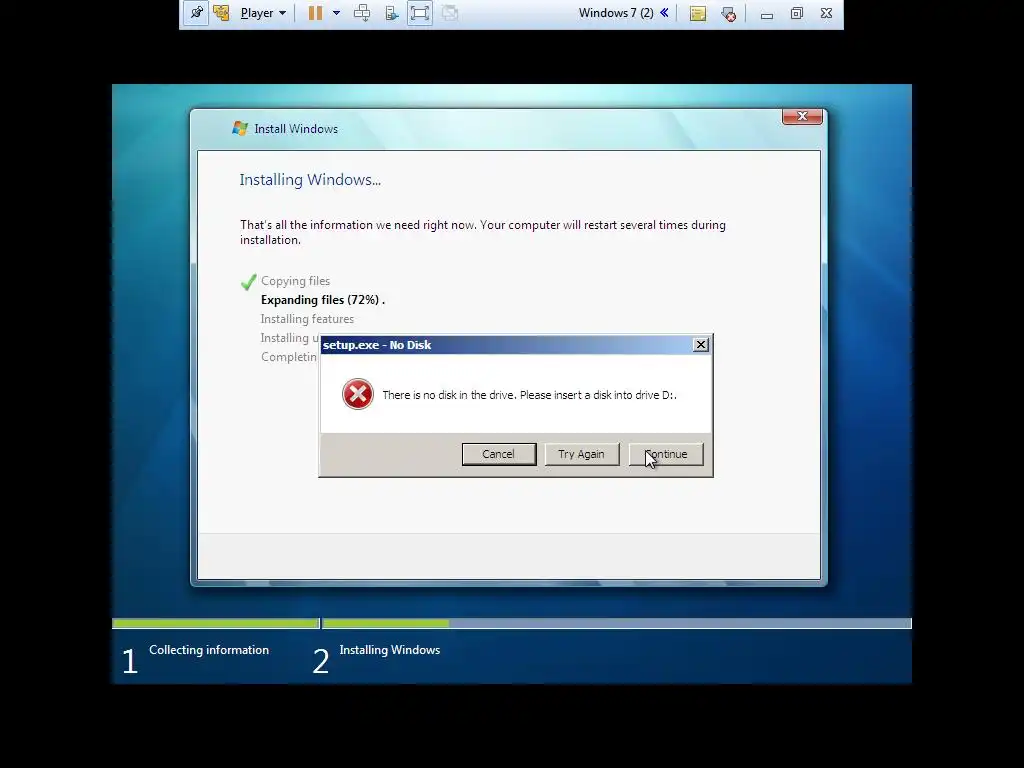The width and height of the screenshot is (1024, 768).
Task: Click the green checkmark beside Copying files
Action: (x=248, y=282)
